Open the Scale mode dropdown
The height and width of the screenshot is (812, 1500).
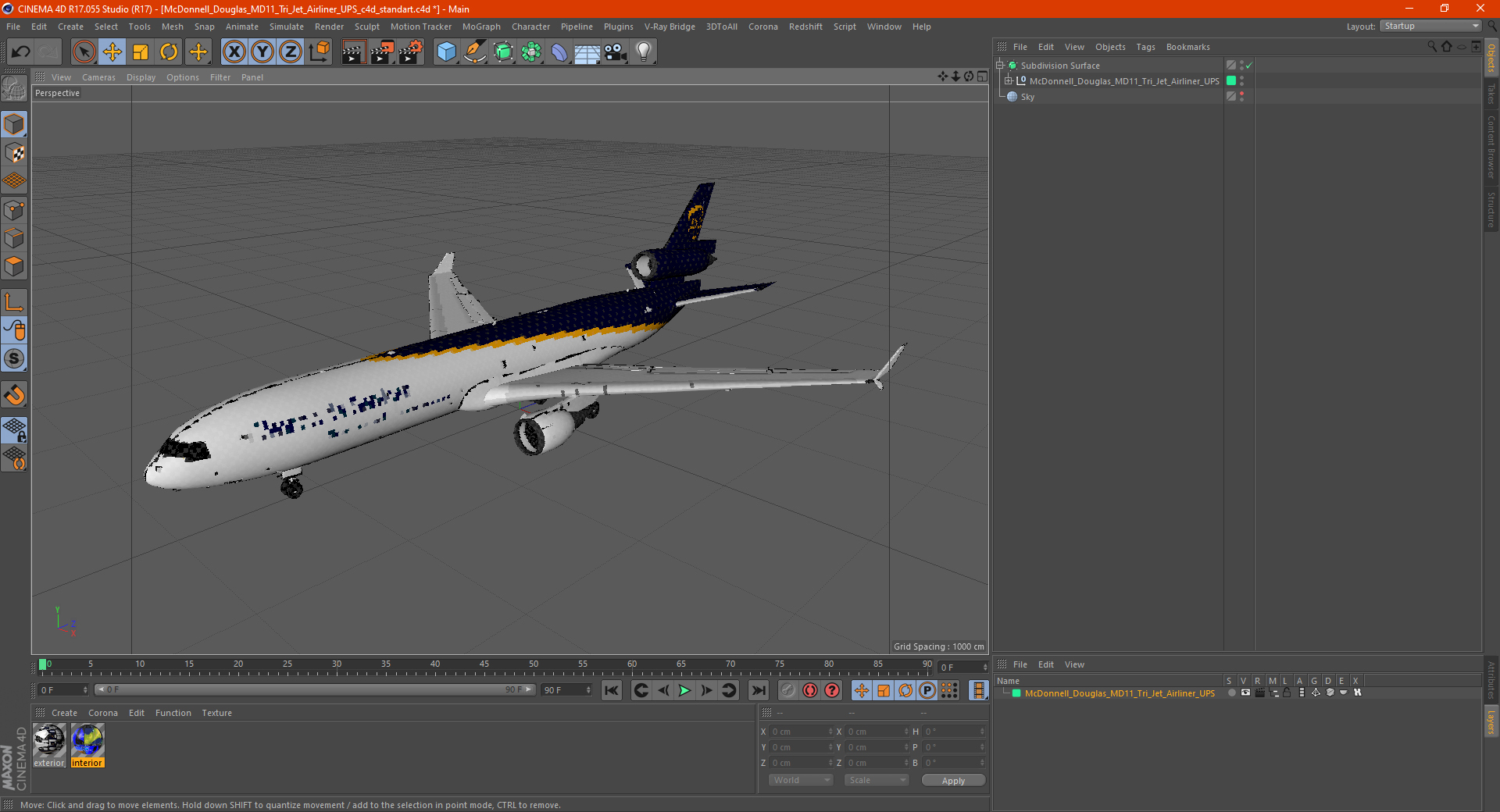[877, 780]
